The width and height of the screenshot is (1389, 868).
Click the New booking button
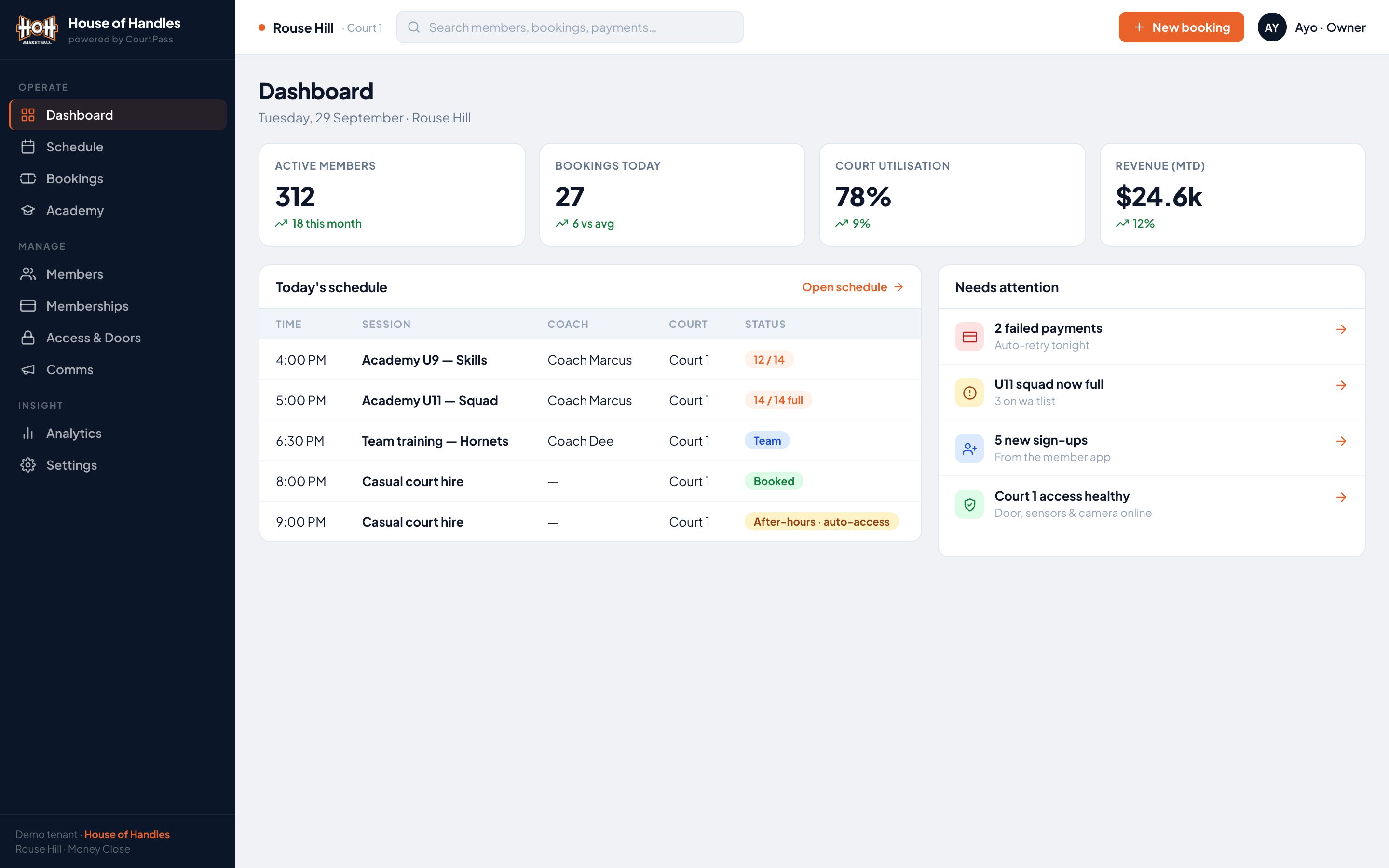click(x=1181, y=27)
